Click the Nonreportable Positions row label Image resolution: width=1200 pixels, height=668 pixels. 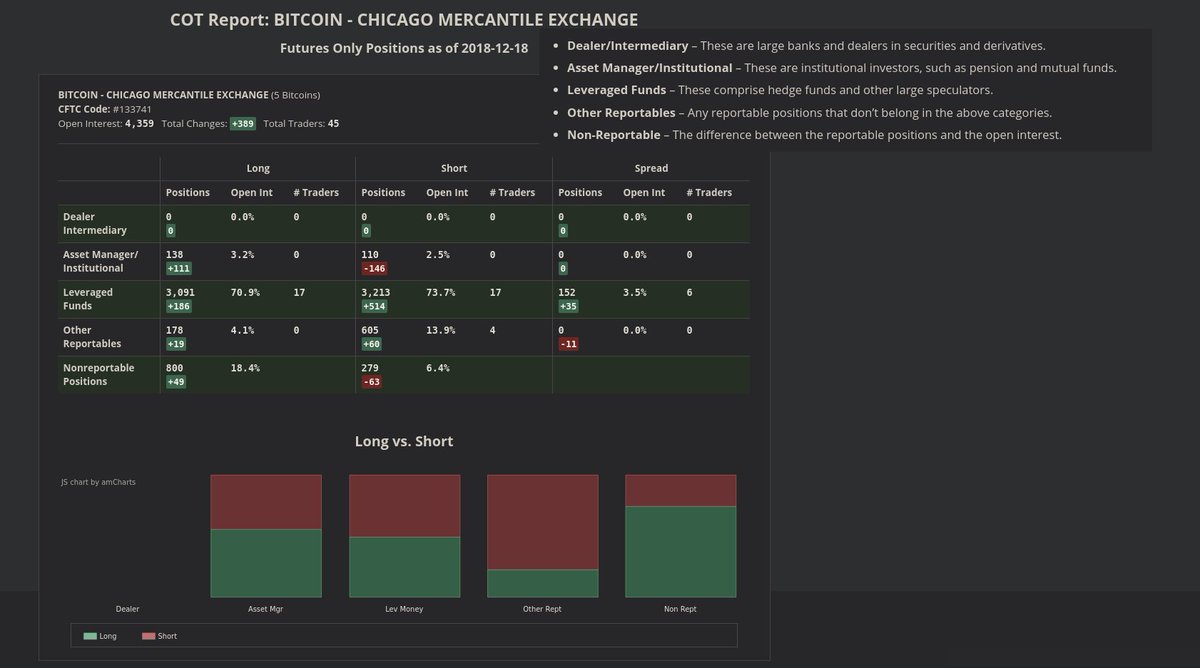click(x=98, y=374)
